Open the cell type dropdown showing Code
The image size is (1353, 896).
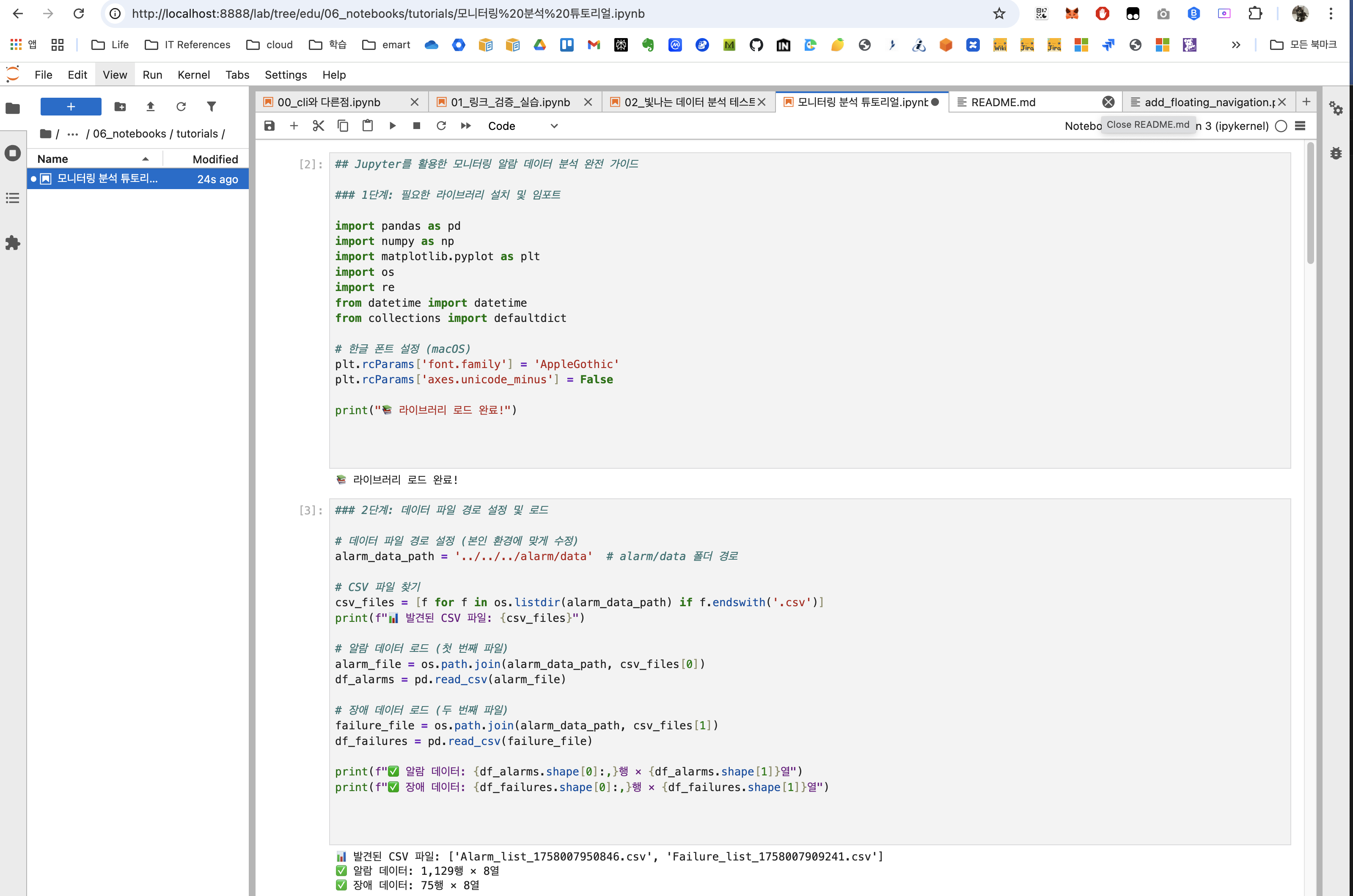pyautogui.click(x=522, y=126)
